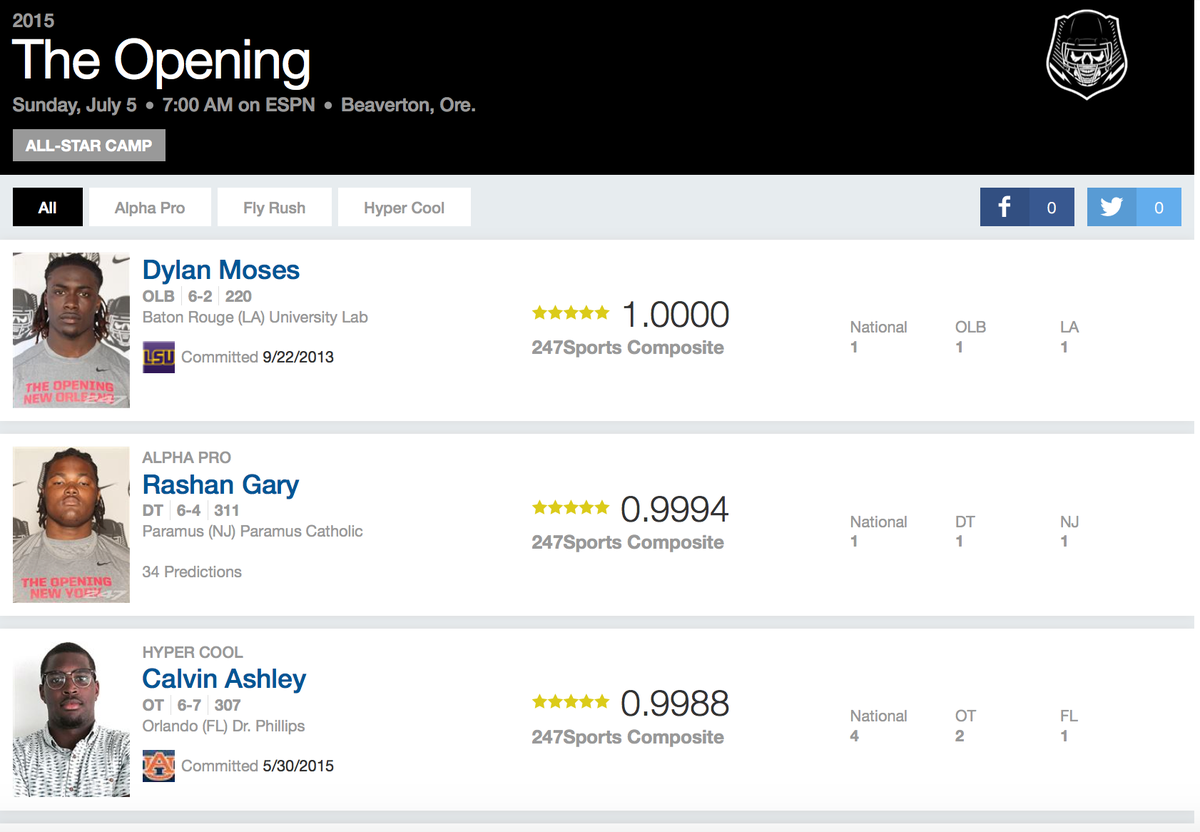1200x832 pixels.
Task: Click the LSU logo beside Dylan Moses' commitment
Action: coord(157,356)
